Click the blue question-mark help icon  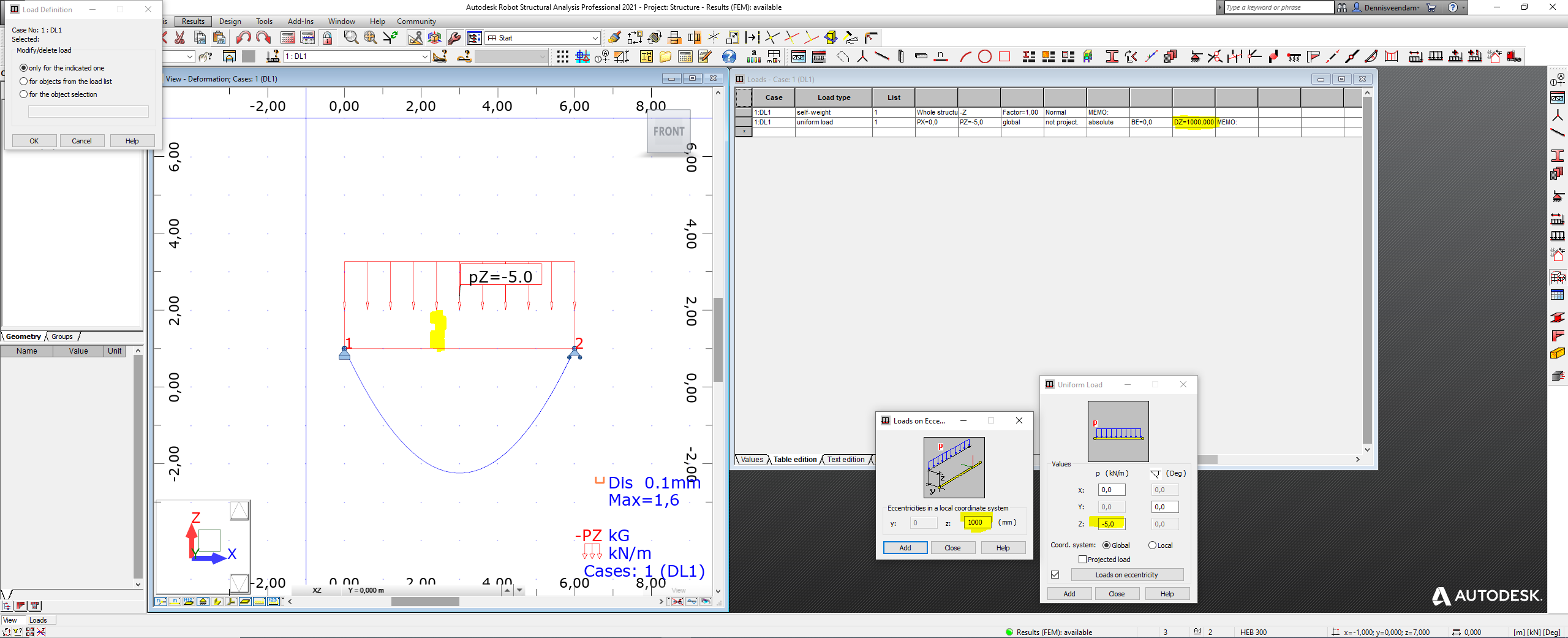coord(729,57)
